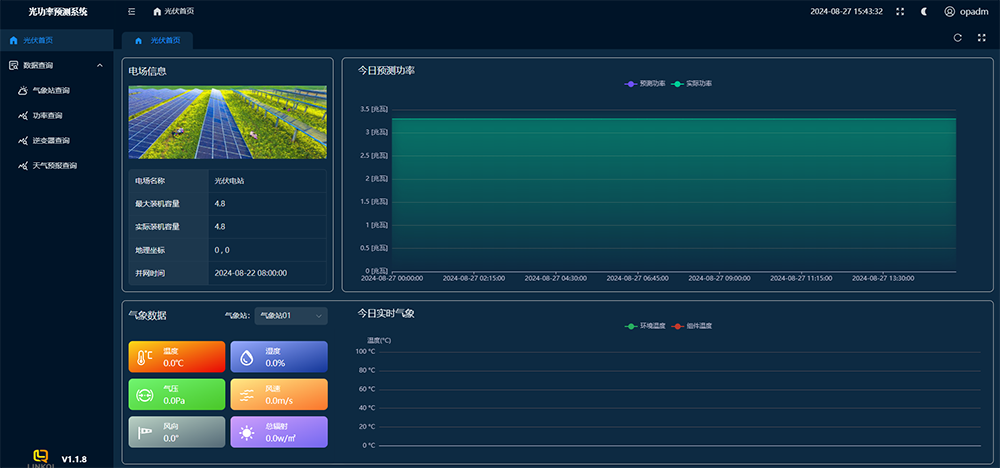
Task: Click the refresh icon in the tab bar
Action: 957,38
